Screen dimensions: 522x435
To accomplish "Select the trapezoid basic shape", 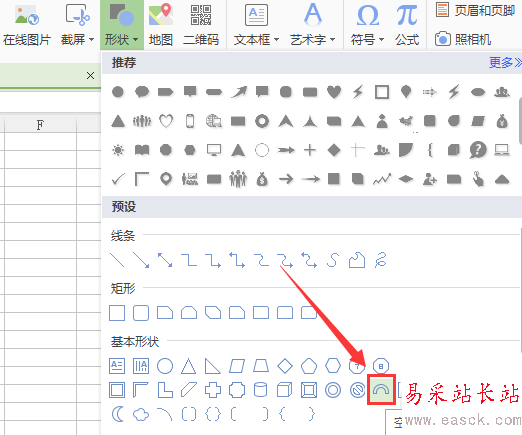I will [x=261, y=366].
